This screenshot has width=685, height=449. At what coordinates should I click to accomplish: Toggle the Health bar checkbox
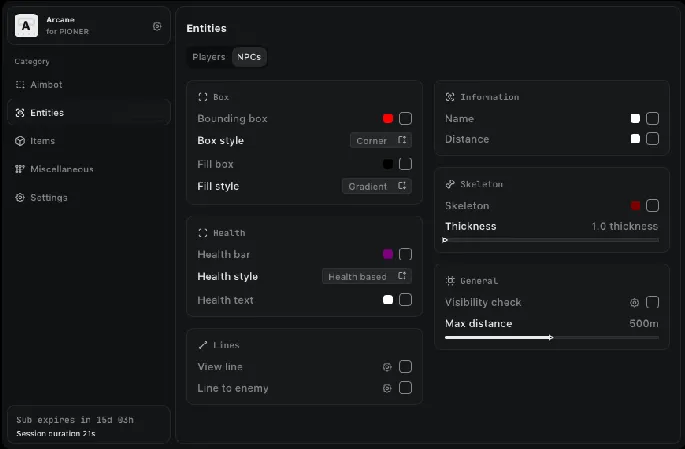click(x=405, y=254)
